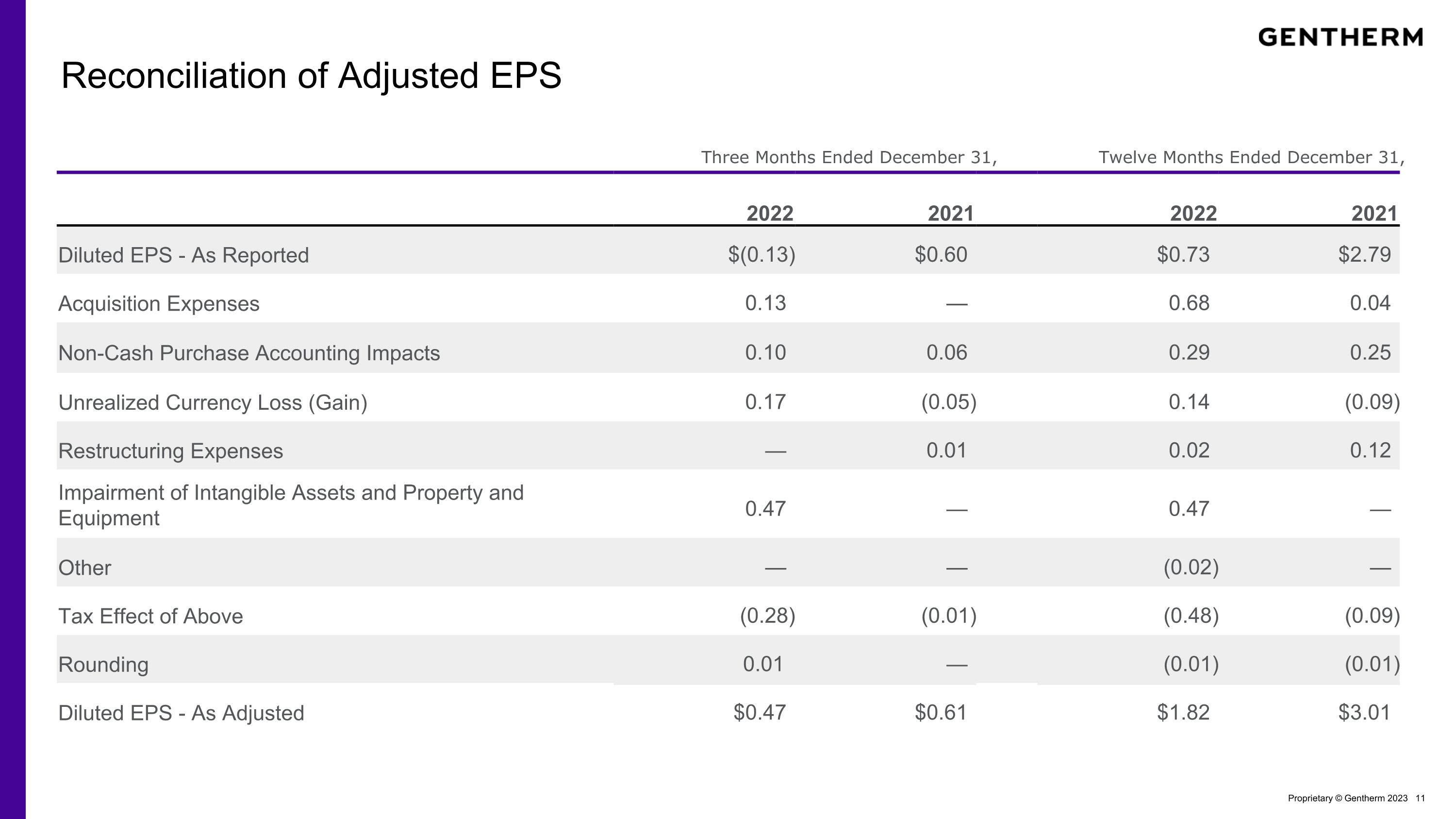Click the Impairment of Intangible Assets label
The image size is (1456, 819).
tap(291, 505)
